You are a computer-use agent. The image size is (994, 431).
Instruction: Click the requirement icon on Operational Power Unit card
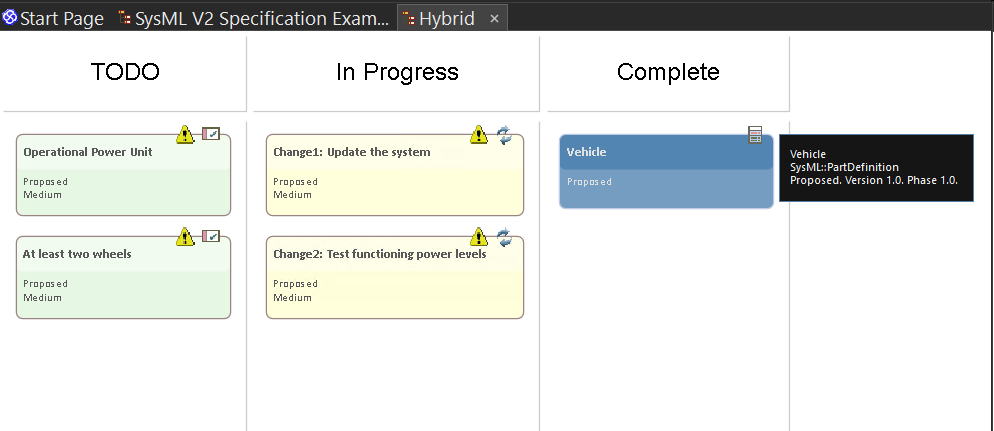coord(211,134)
